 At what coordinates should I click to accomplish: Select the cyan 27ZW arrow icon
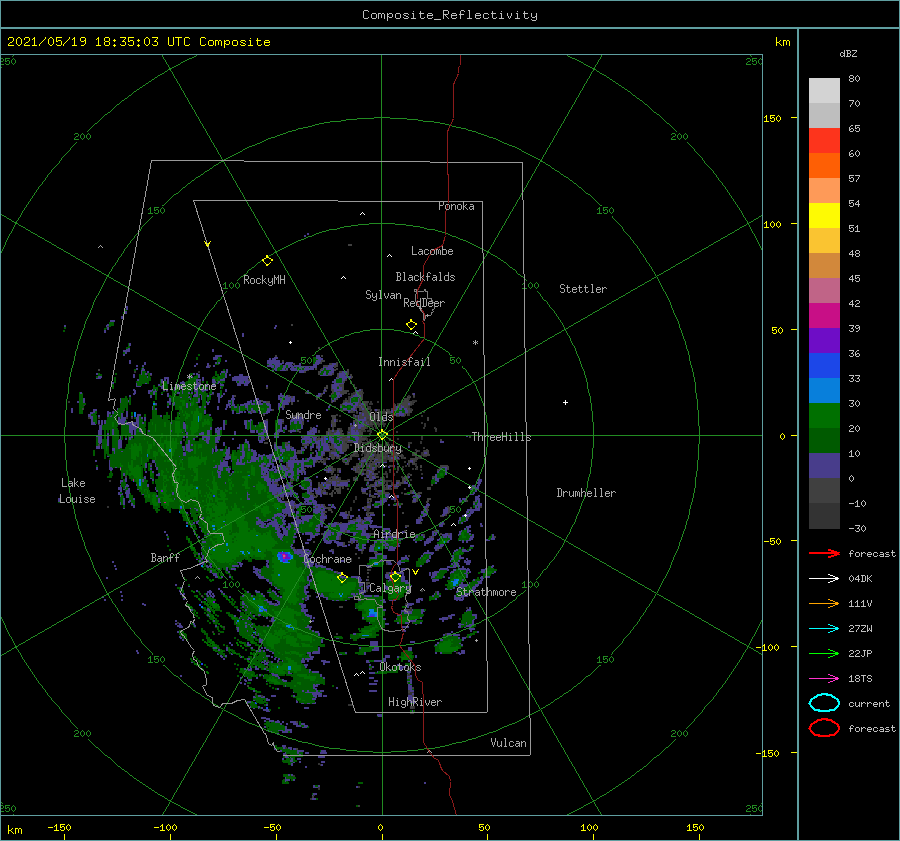point(824,629)
